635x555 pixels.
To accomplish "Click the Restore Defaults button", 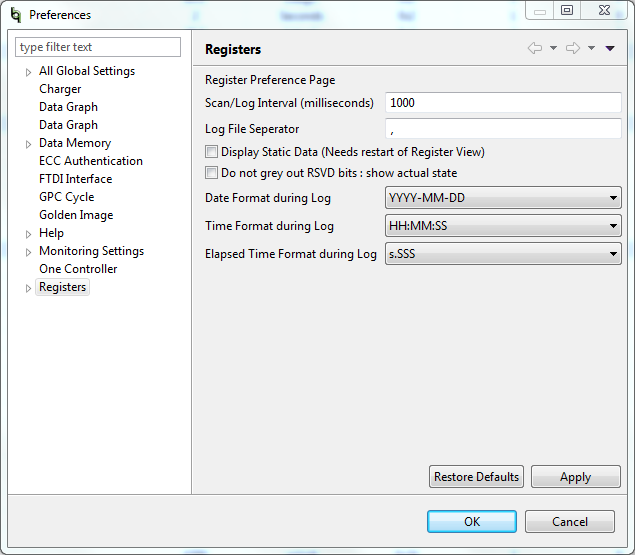I will [x=476, y=477].
